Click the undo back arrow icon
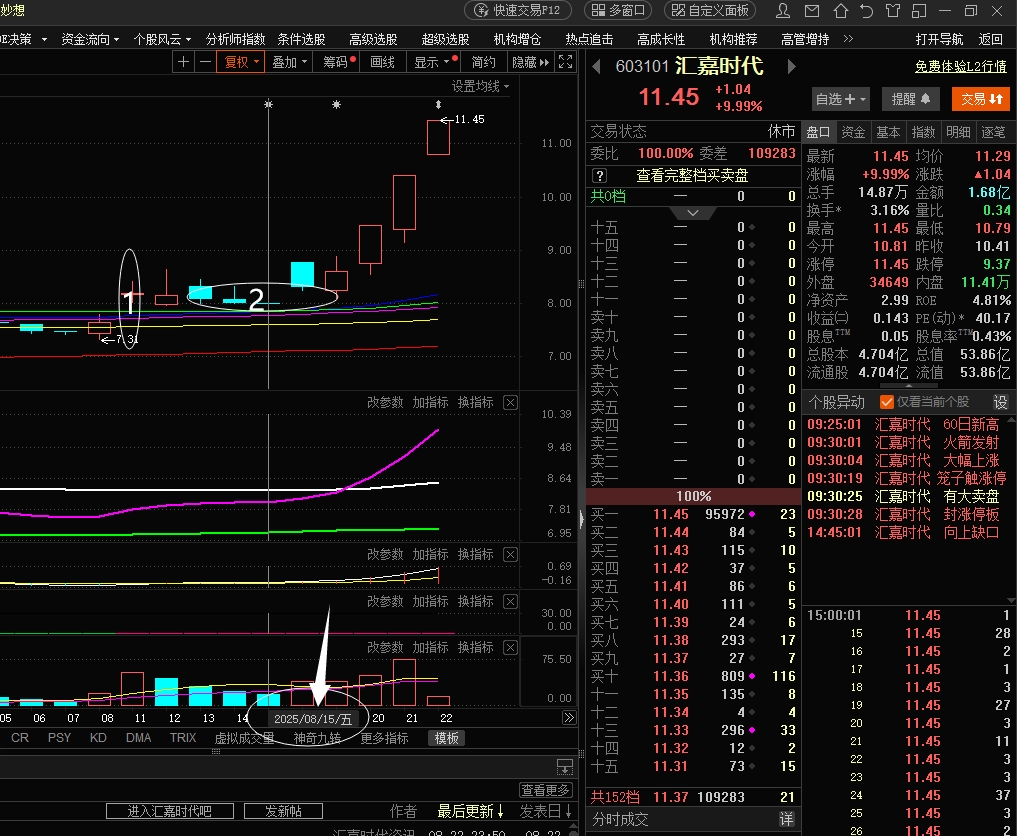 click(x=867, y=10)
